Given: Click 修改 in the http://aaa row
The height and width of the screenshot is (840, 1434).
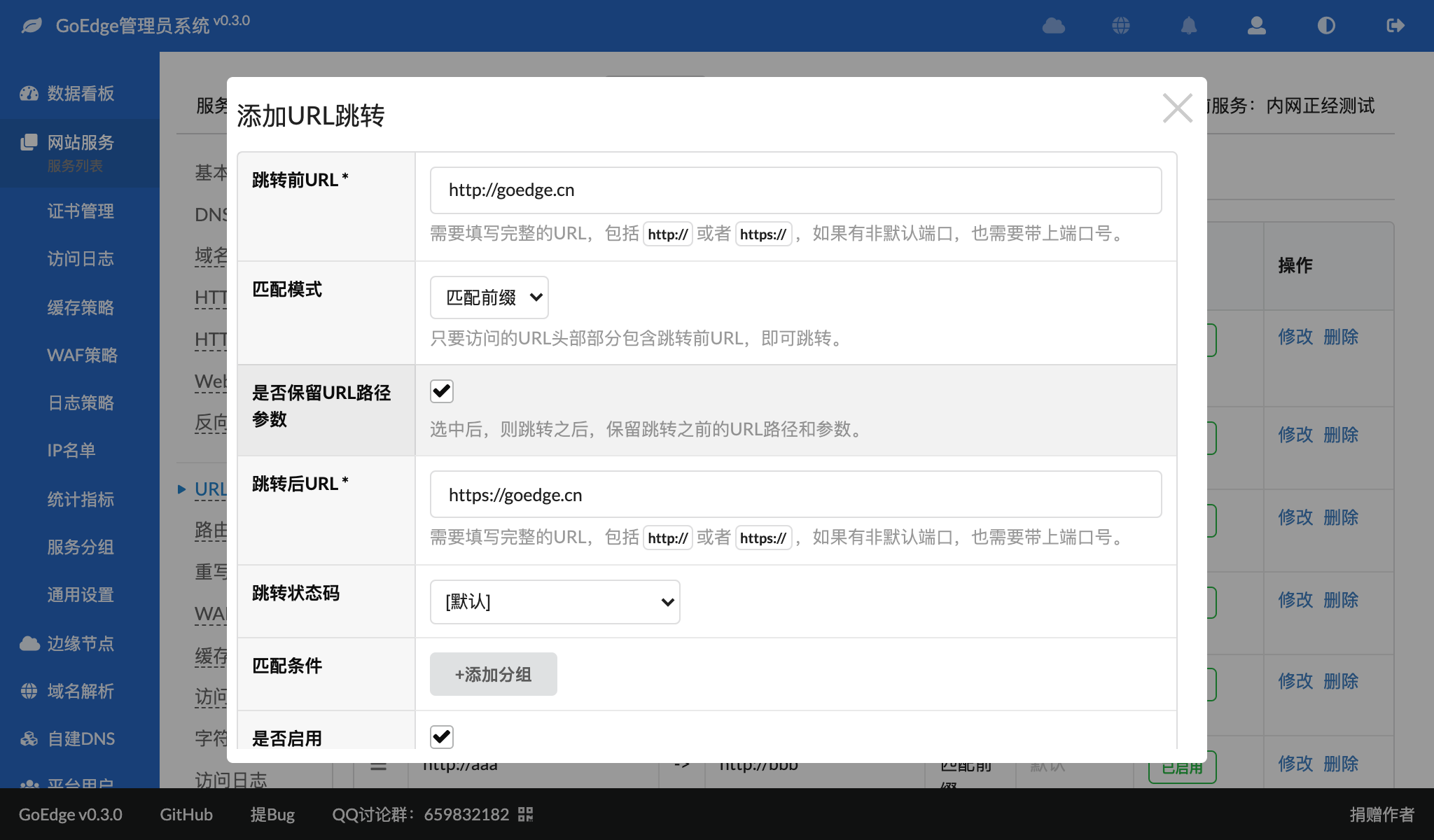Looking at the screenshot, I should pos(1295,764).
